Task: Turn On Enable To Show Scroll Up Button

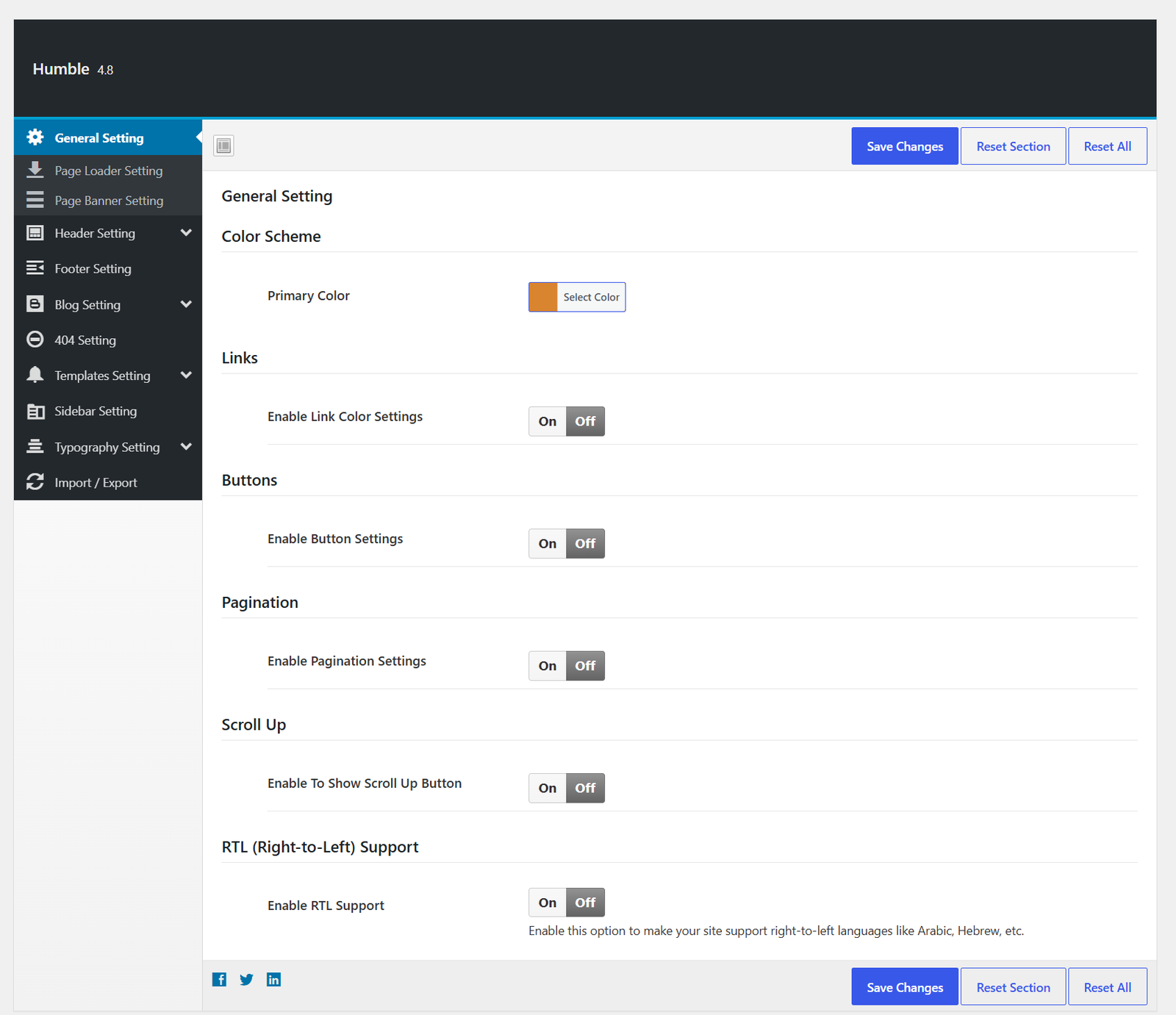Action: [x=548, y=788]
